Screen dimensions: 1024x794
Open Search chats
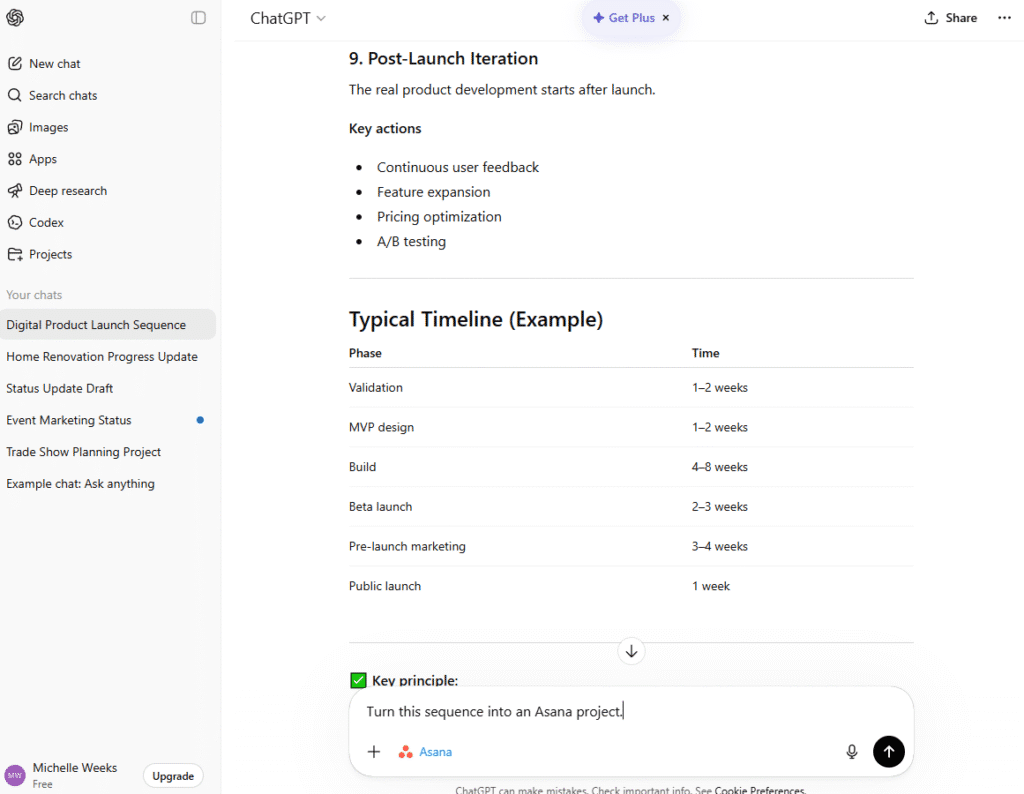tap(61, 95)
